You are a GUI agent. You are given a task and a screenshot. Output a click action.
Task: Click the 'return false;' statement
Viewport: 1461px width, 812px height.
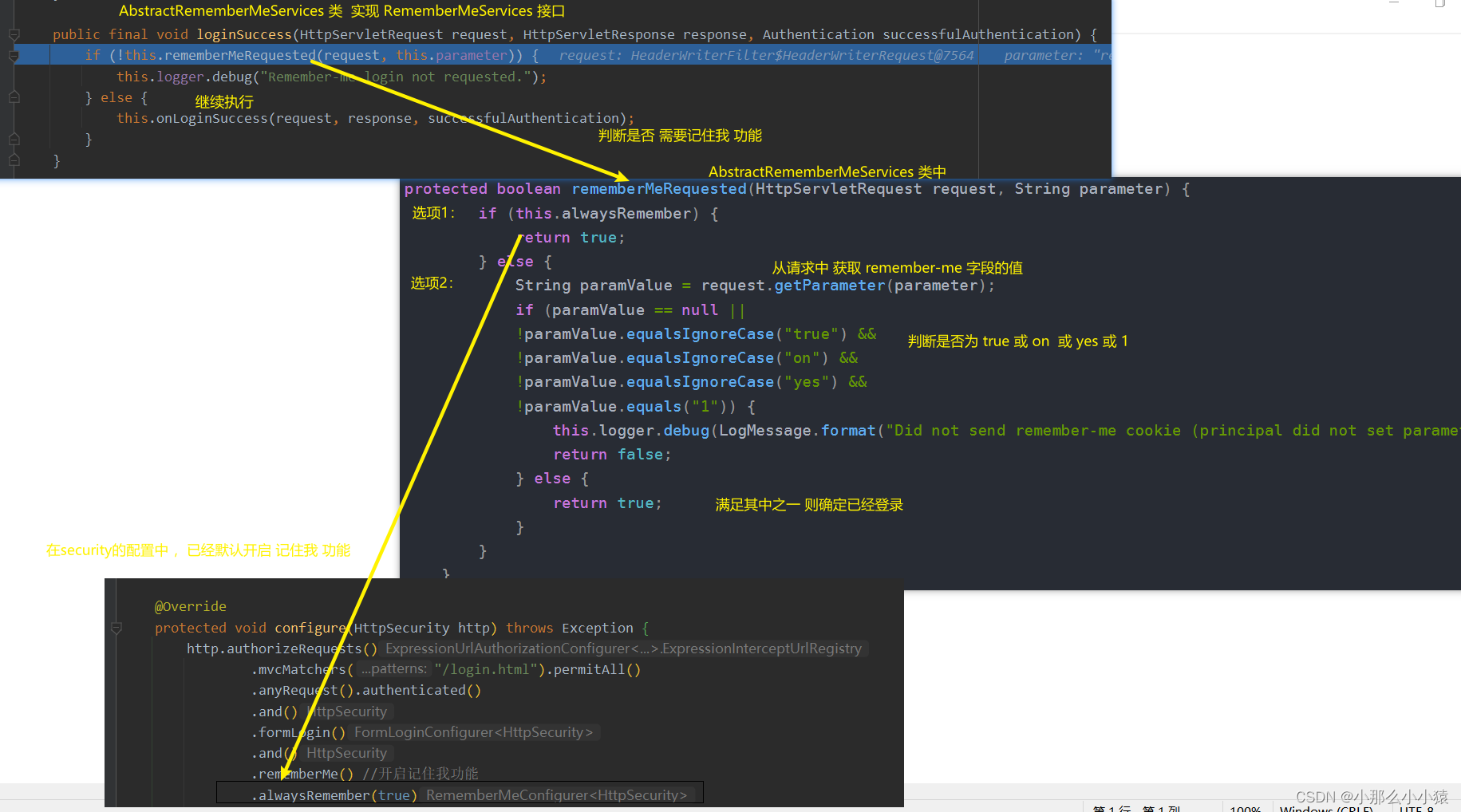click(612, 455)
